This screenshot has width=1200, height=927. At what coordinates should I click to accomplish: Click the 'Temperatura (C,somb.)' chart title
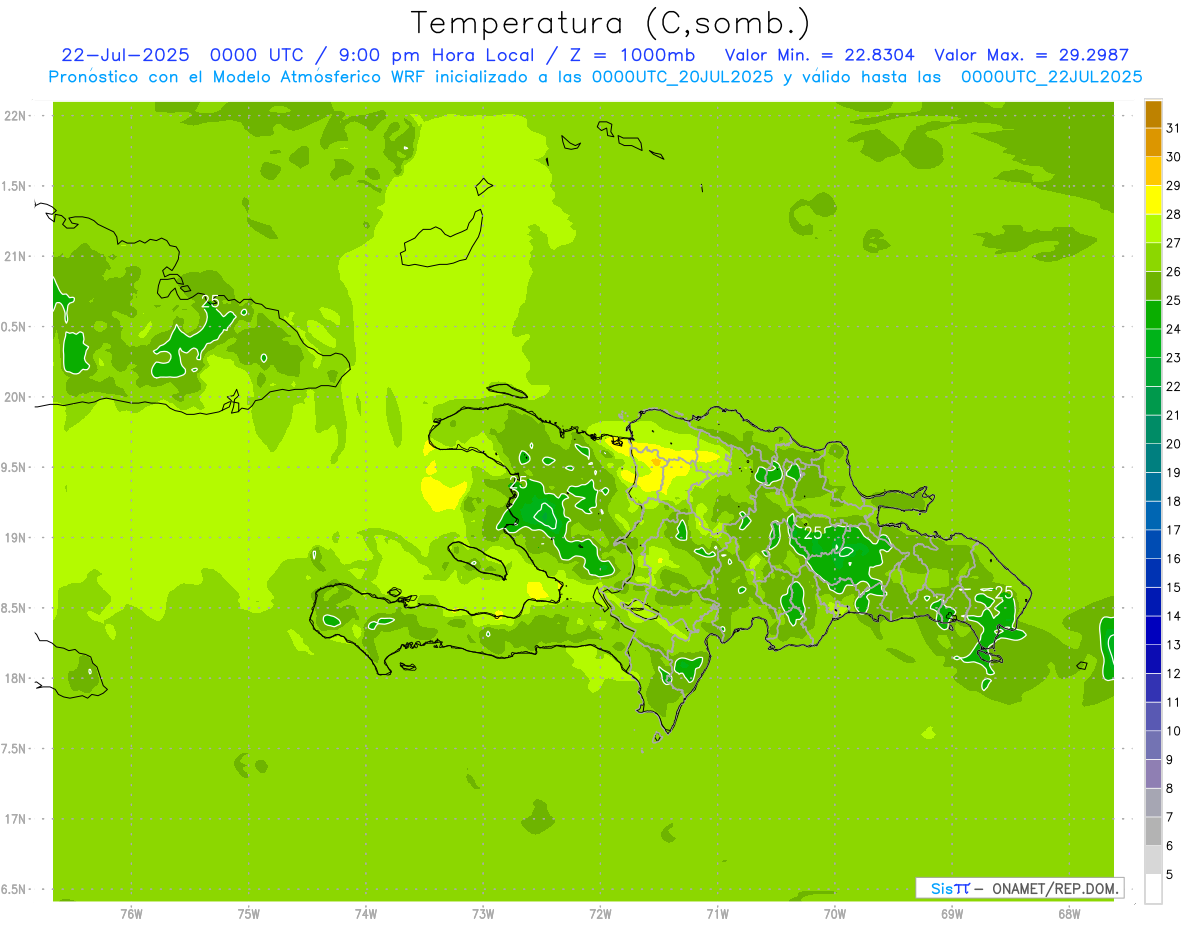tap(610, 23)
